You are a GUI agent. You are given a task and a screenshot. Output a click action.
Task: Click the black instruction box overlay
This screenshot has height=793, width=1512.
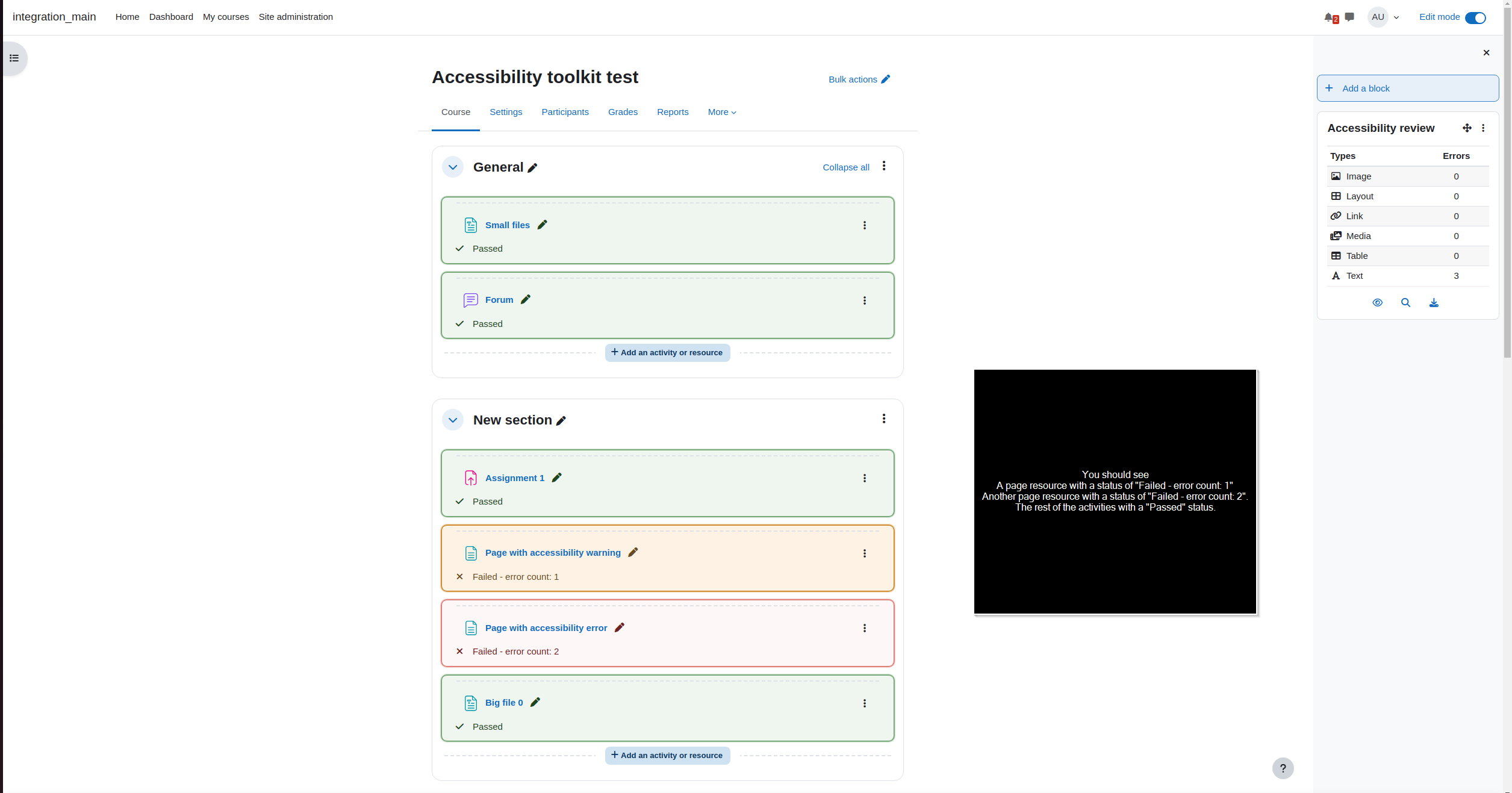[1115, 492]
